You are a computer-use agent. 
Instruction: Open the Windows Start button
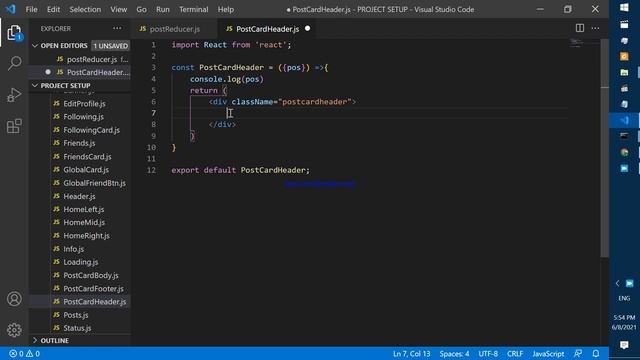click(x=624, y=7)
